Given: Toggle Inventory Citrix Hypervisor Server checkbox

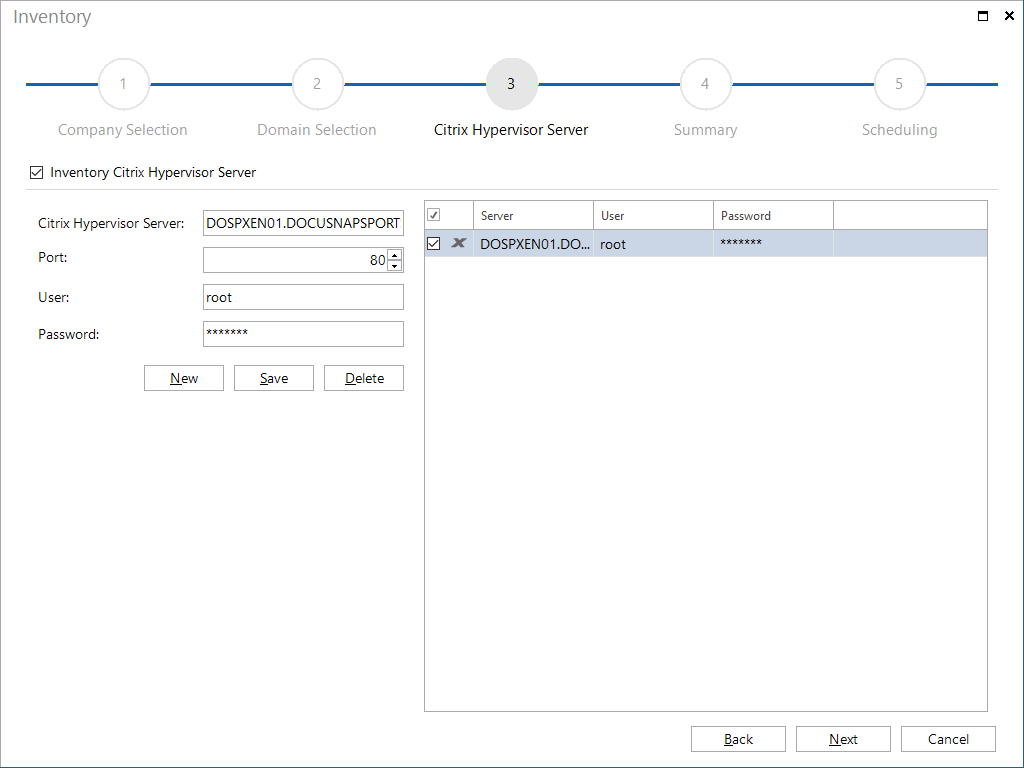Looking at the screenshot, I should (37, 172).
